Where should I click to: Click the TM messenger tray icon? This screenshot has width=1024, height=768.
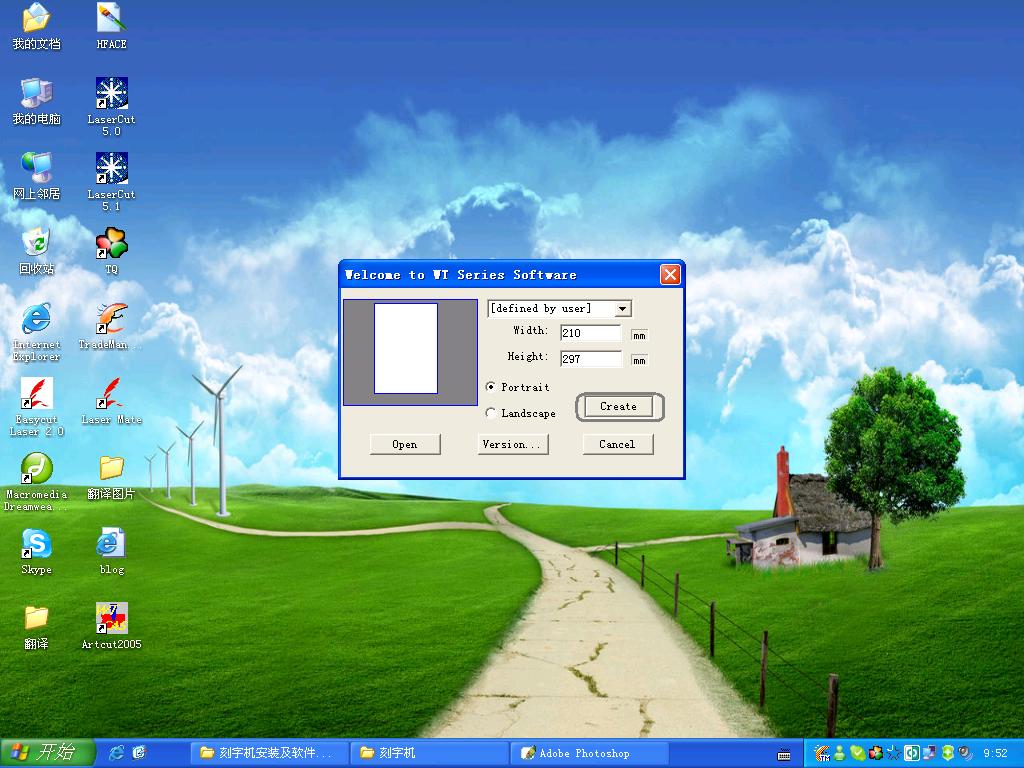822,753
